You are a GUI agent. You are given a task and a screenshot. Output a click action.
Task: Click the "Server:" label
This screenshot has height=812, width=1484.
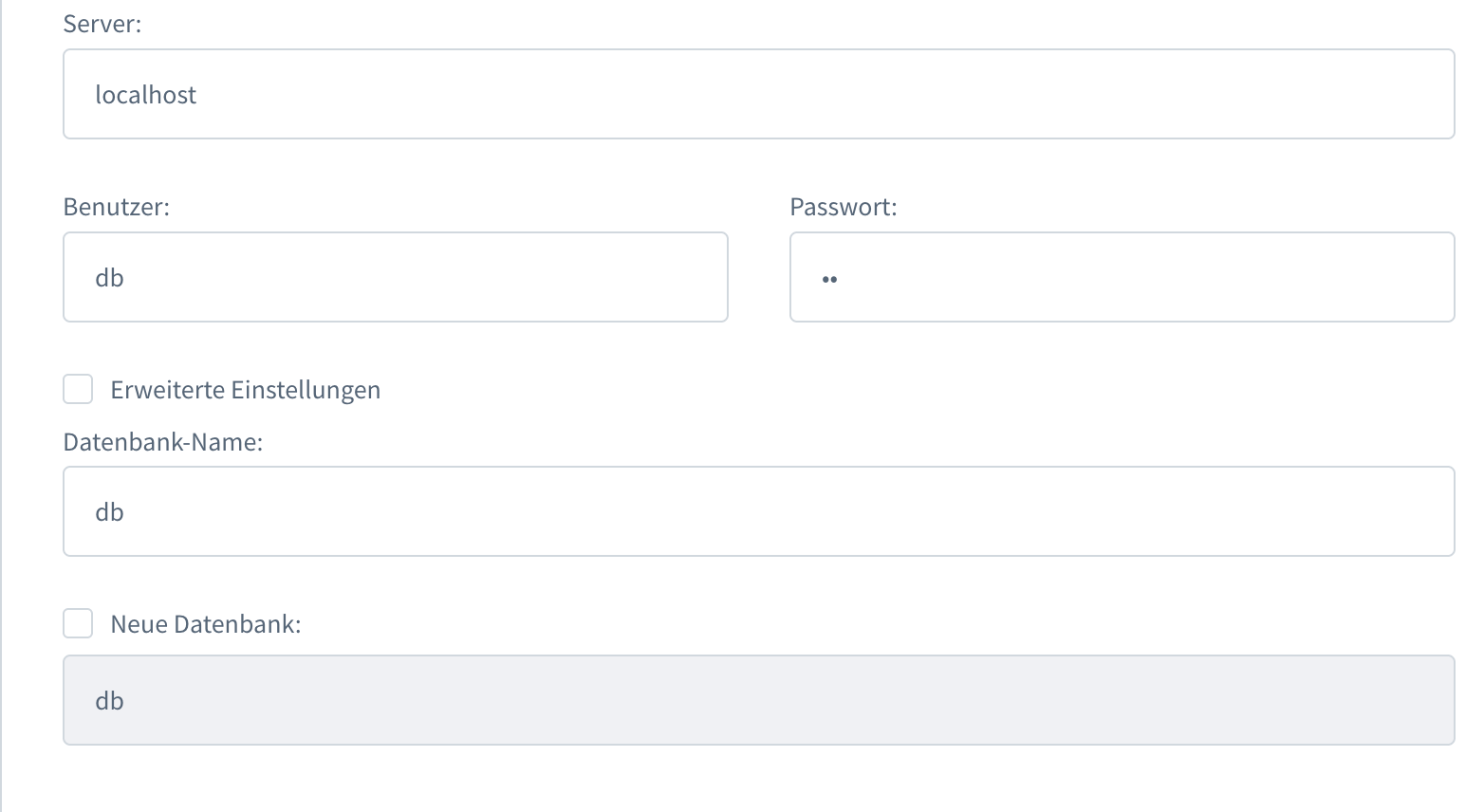[x=102, y=24]
